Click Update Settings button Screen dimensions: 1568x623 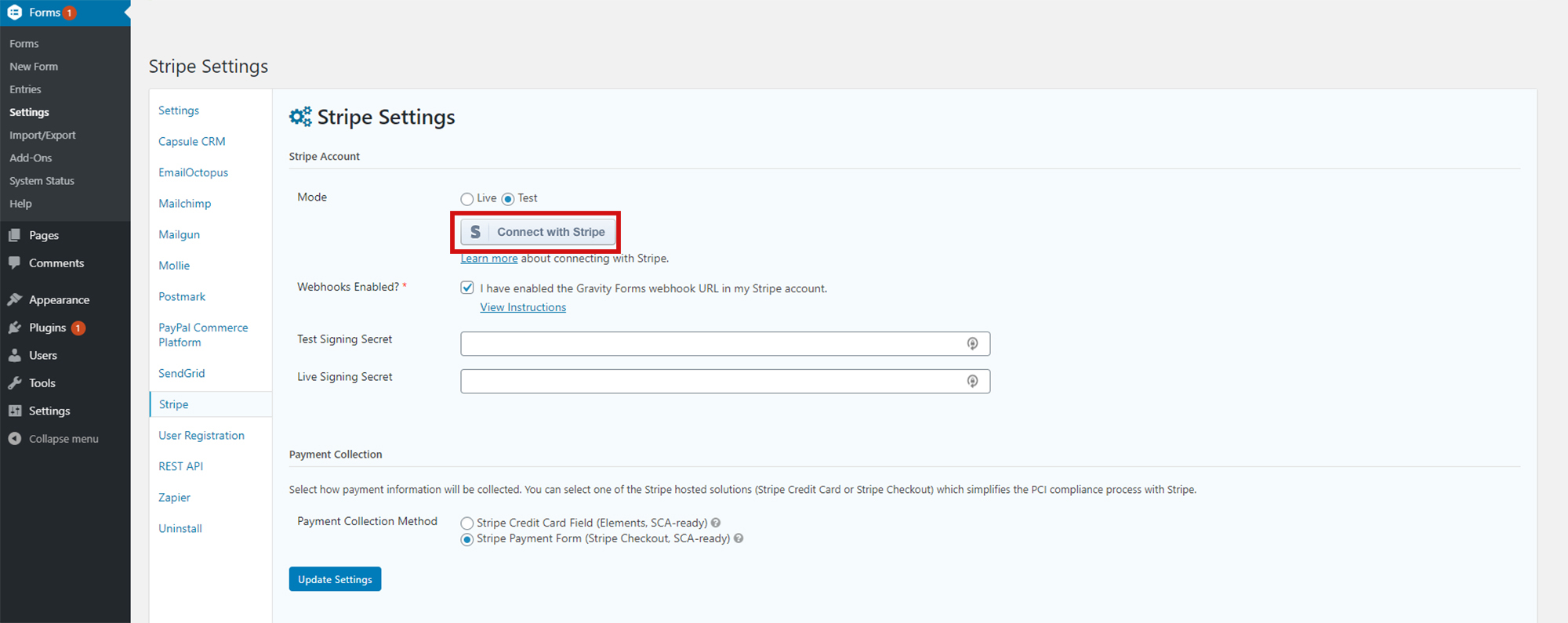(x=335, y=579)
